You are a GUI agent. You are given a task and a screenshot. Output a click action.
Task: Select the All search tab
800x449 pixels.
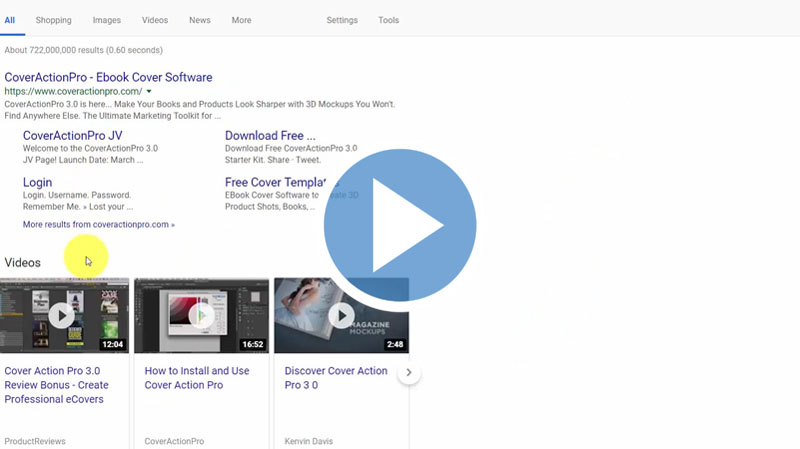pos(9,20)
